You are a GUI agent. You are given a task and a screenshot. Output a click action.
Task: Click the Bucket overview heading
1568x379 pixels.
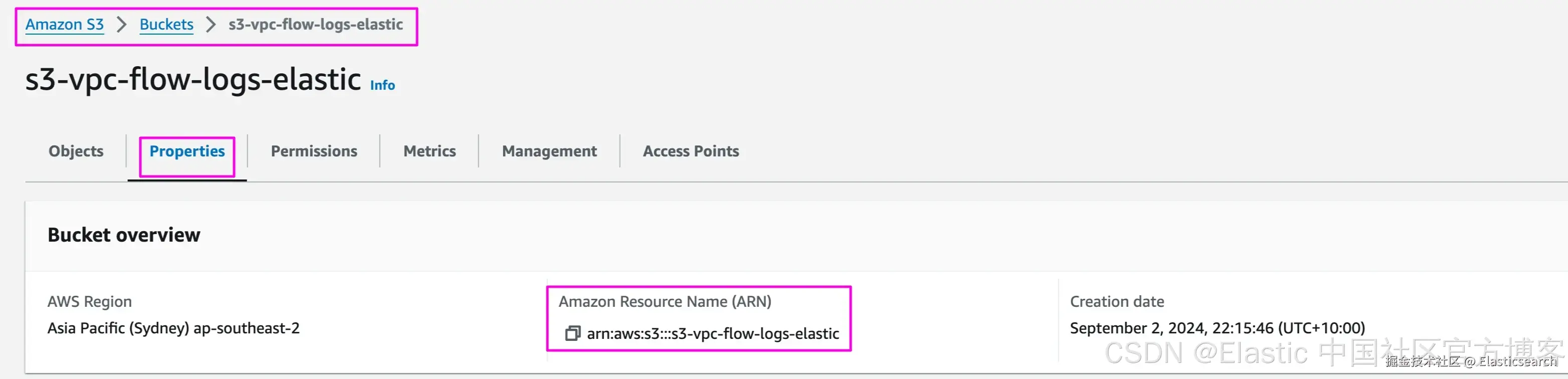(x=123, y=235)
